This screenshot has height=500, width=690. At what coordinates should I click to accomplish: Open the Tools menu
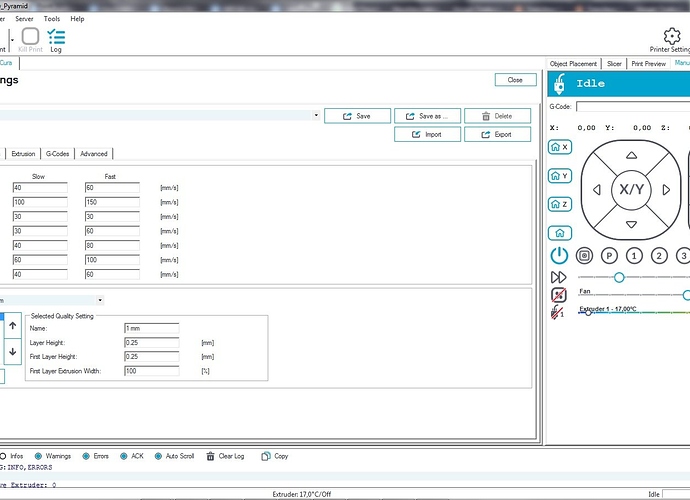tap(51, 19)
